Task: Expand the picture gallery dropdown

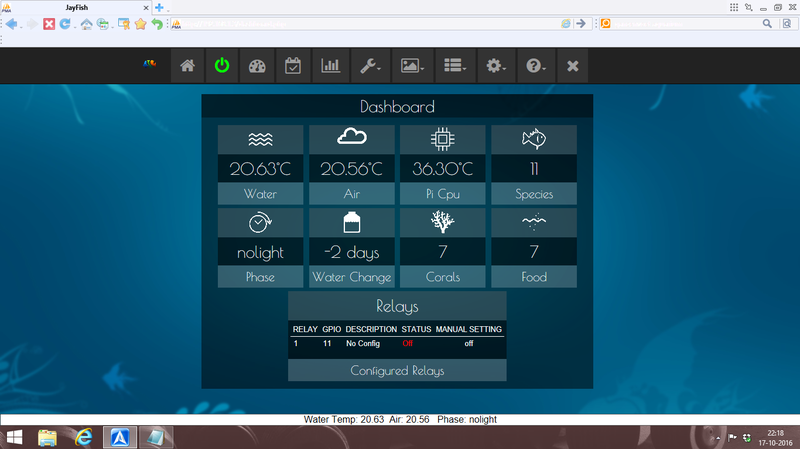Action: click(x=412, y=66)
